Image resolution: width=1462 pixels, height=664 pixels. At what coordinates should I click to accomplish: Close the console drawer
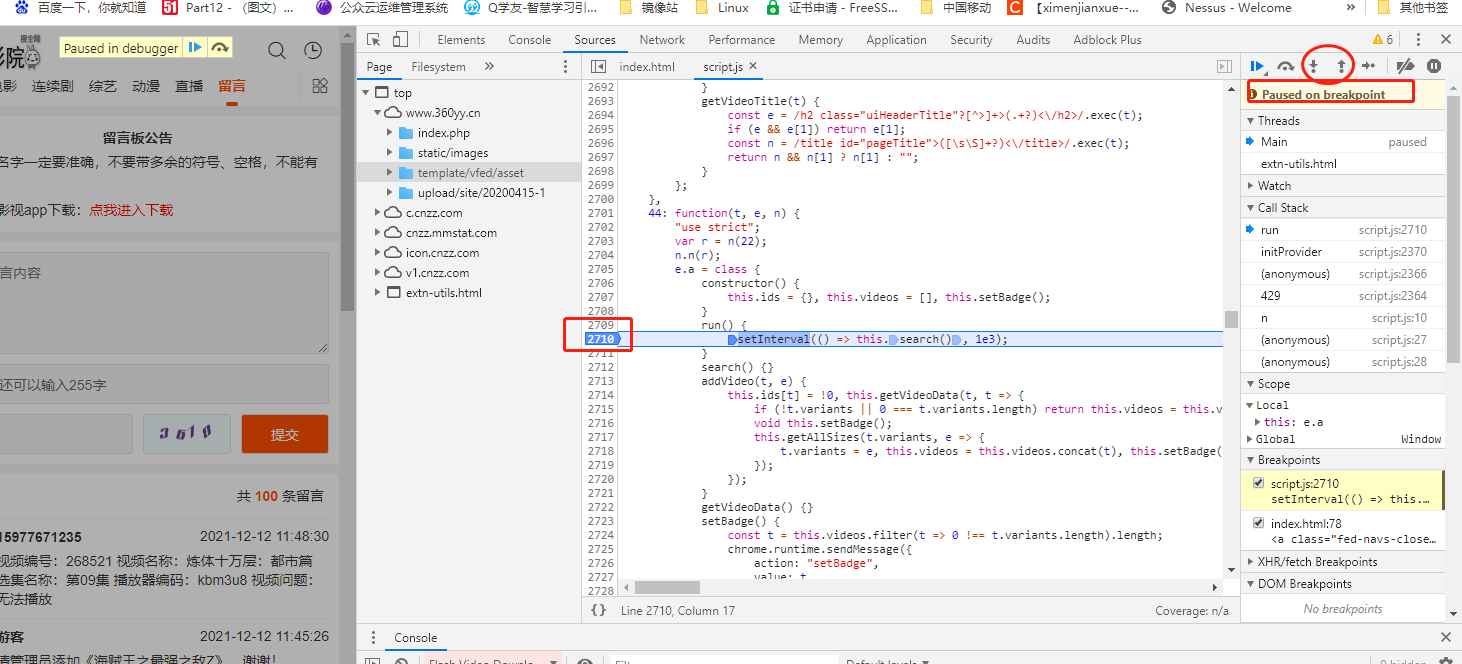pos(1446,638)
